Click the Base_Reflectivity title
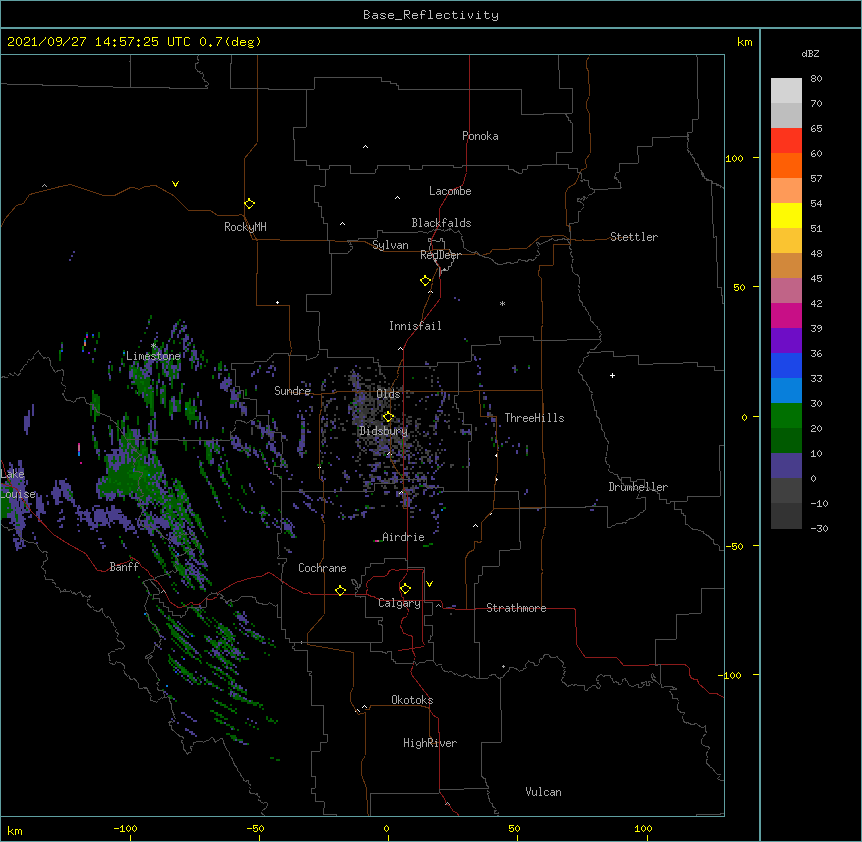Screen dimensions: 862x842 coord(431,15)
